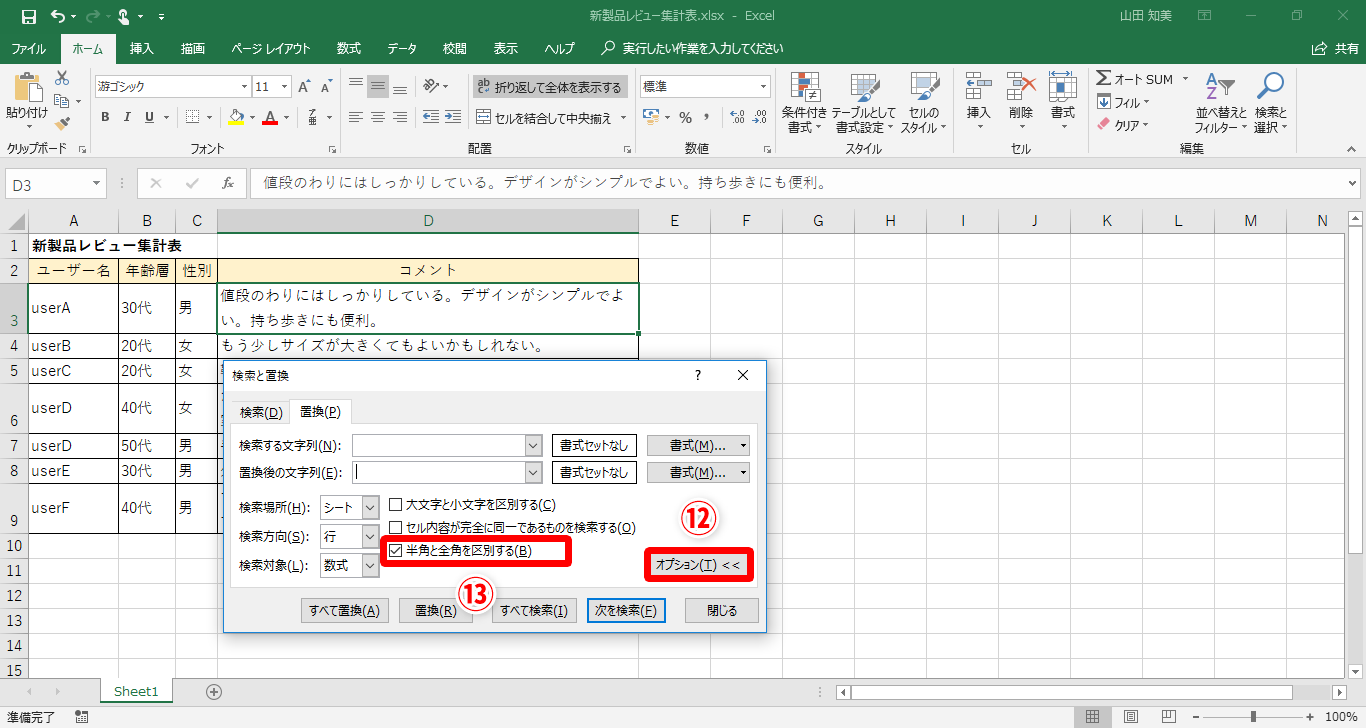
Task: Switch to the 数式 ribbon tab
Action: (x=349, y=48)
